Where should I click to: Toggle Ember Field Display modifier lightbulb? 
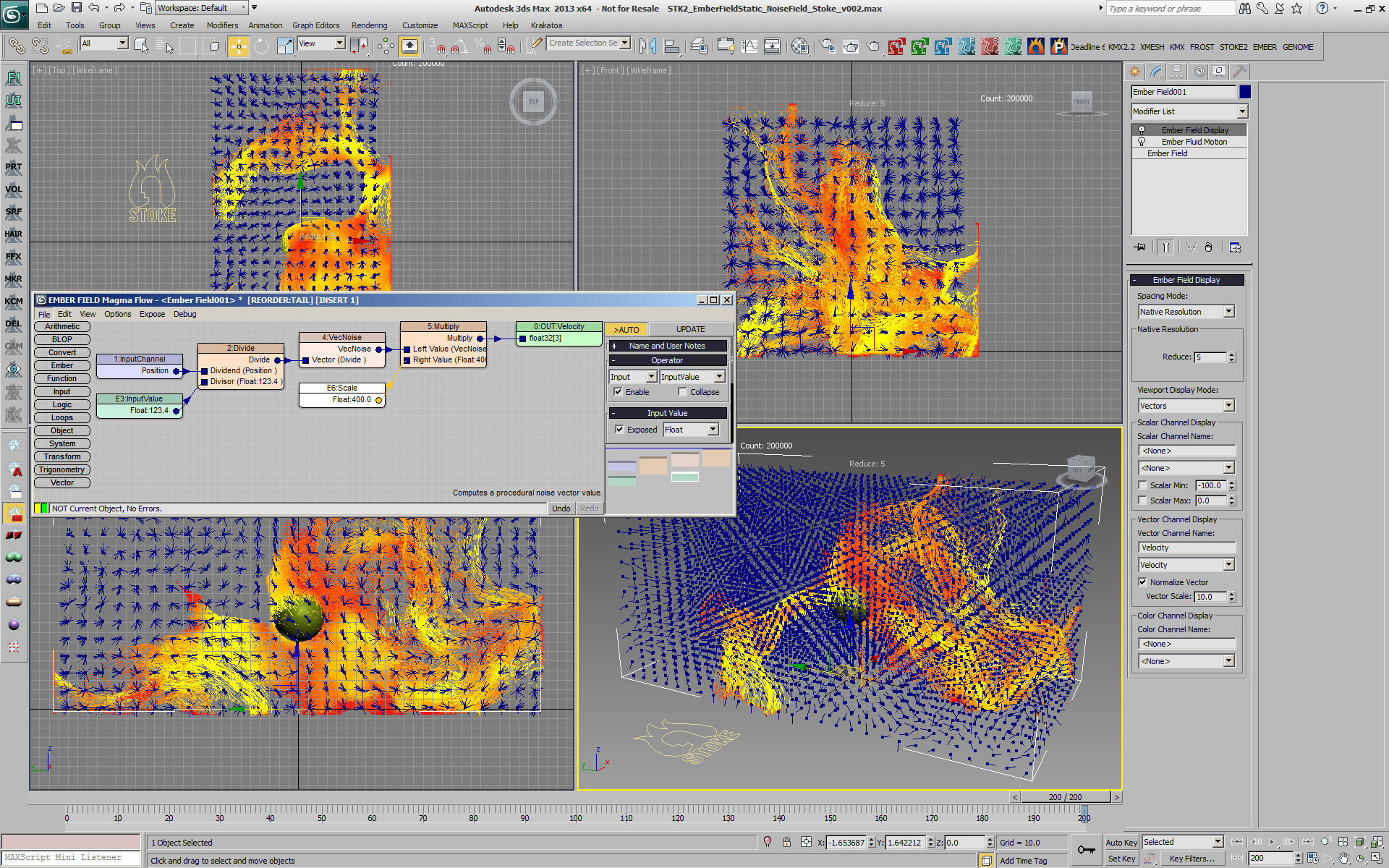1142,130
